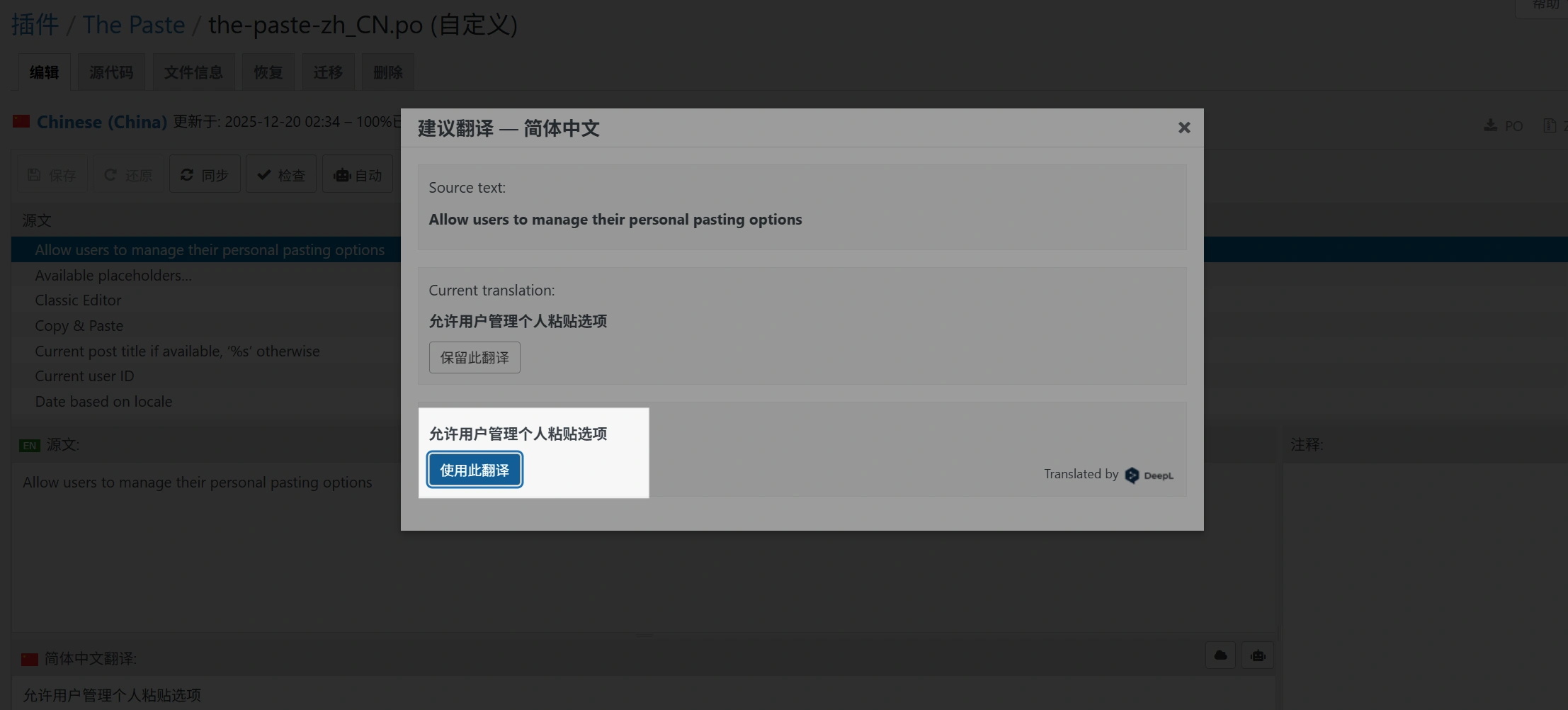Click the 检查 check button
Viewport: 1568px width, 710px height.
(281, 174)
